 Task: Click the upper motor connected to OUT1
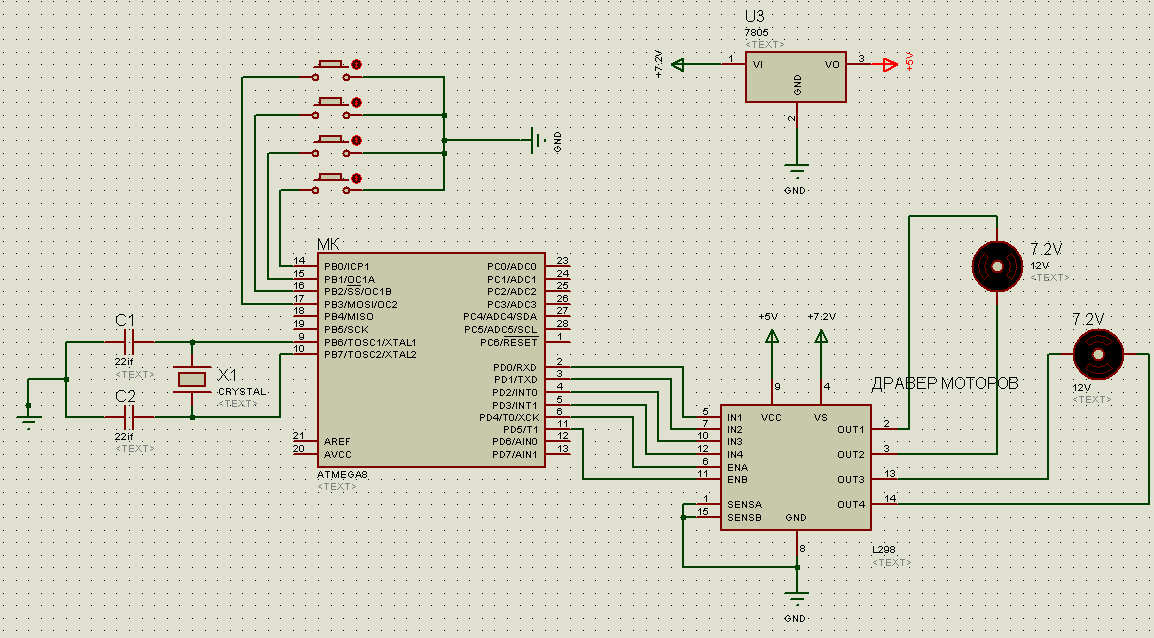pyautogui.click(x=997, y=265)
